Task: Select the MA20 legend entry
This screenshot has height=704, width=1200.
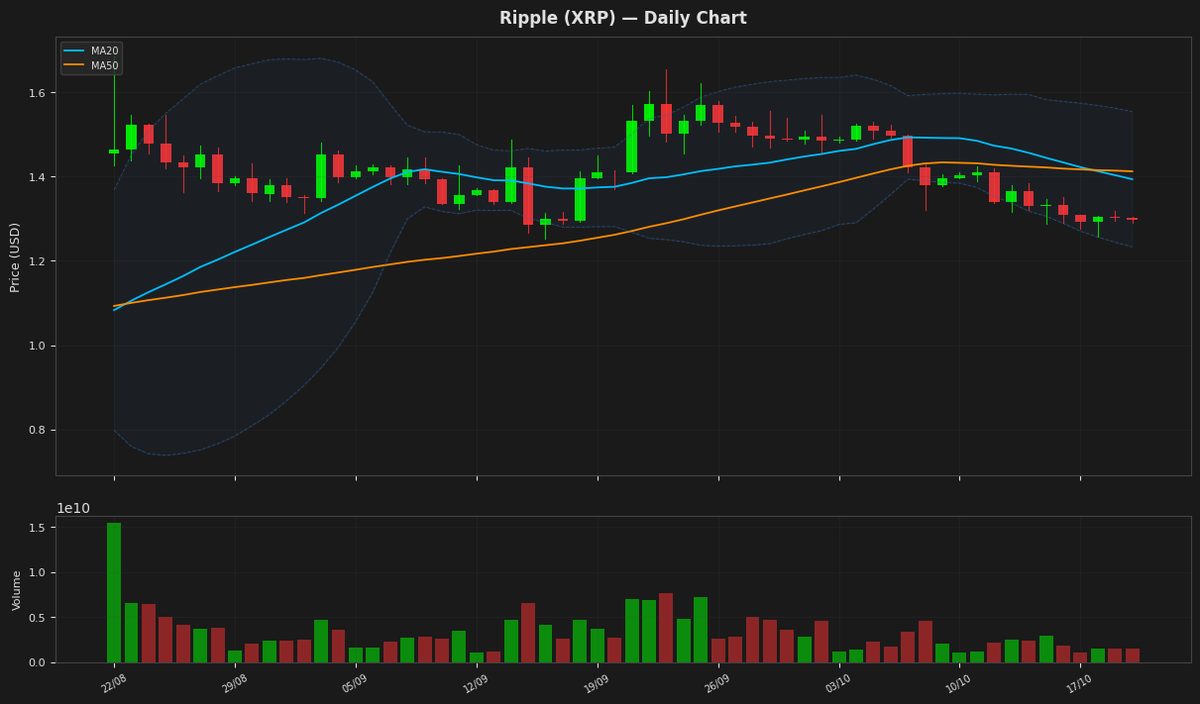Action: coord(93,50)
